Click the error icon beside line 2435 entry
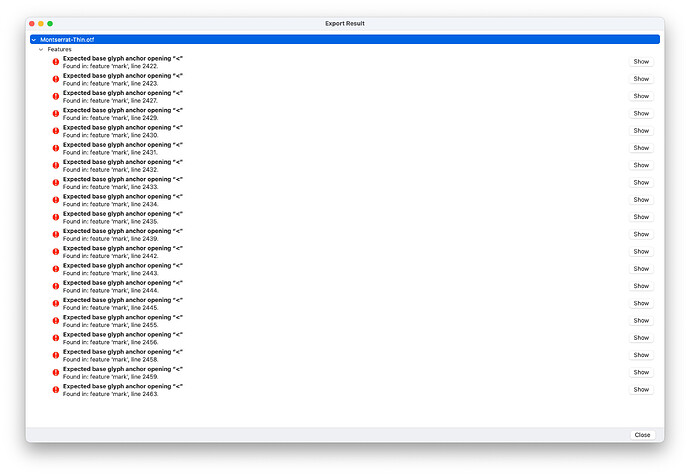The width and height of the screenshot is (690, 476). (56, 217)
